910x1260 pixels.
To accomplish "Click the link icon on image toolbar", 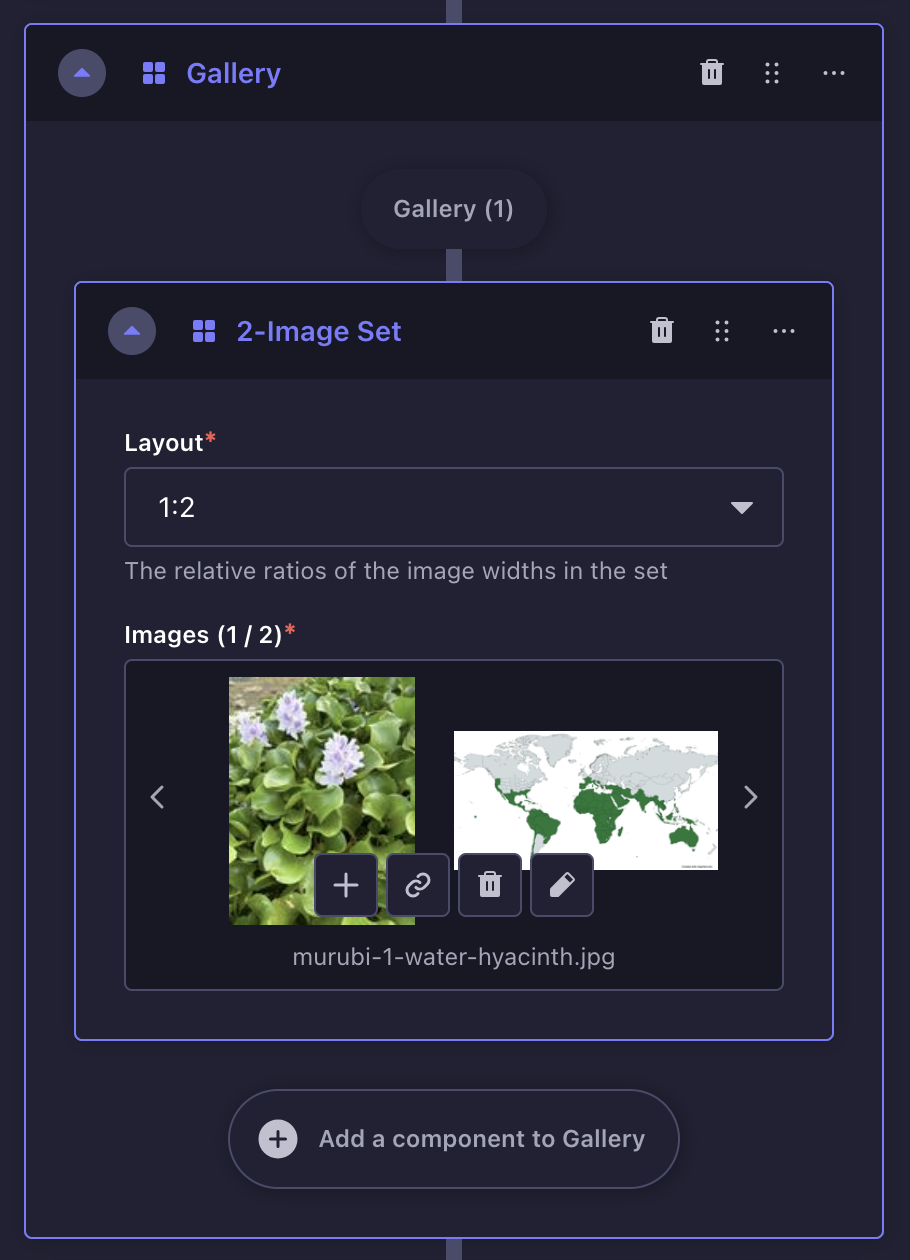I will pos(418,885).
